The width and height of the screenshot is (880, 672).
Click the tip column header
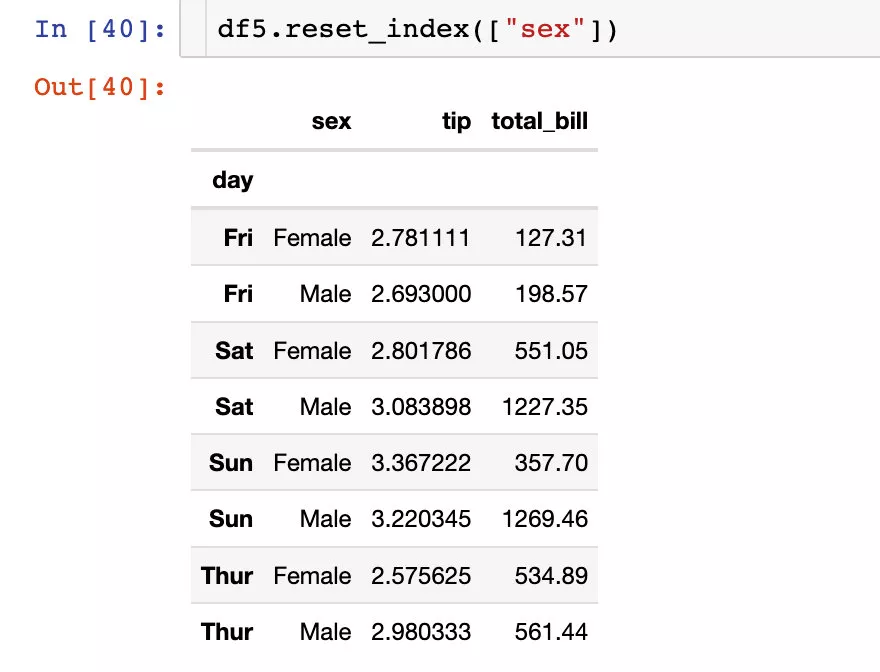tap(456, 121)
